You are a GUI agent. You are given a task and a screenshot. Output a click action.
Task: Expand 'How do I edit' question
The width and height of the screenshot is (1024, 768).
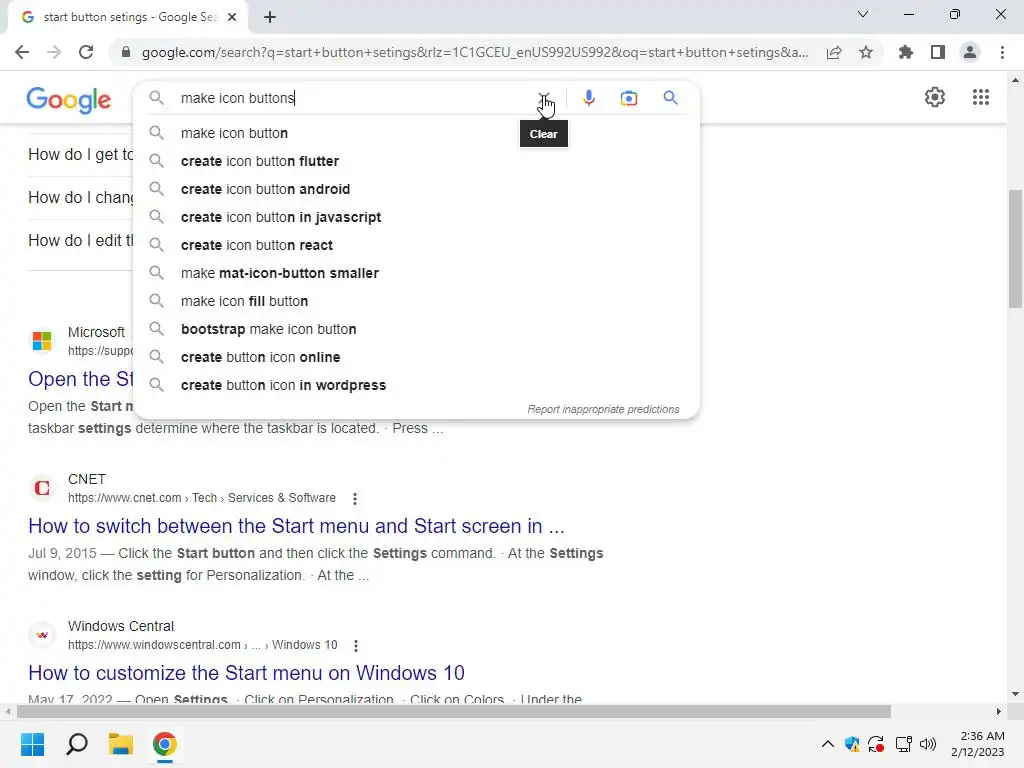point(80,241)
